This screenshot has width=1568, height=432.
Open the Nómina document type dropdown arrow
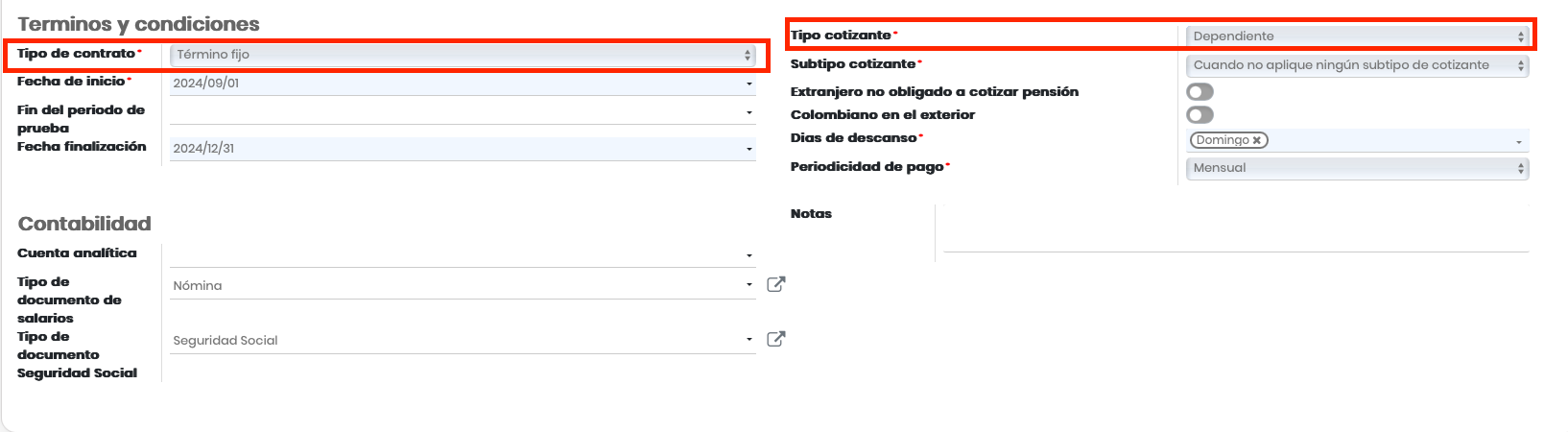coord(749,285)
